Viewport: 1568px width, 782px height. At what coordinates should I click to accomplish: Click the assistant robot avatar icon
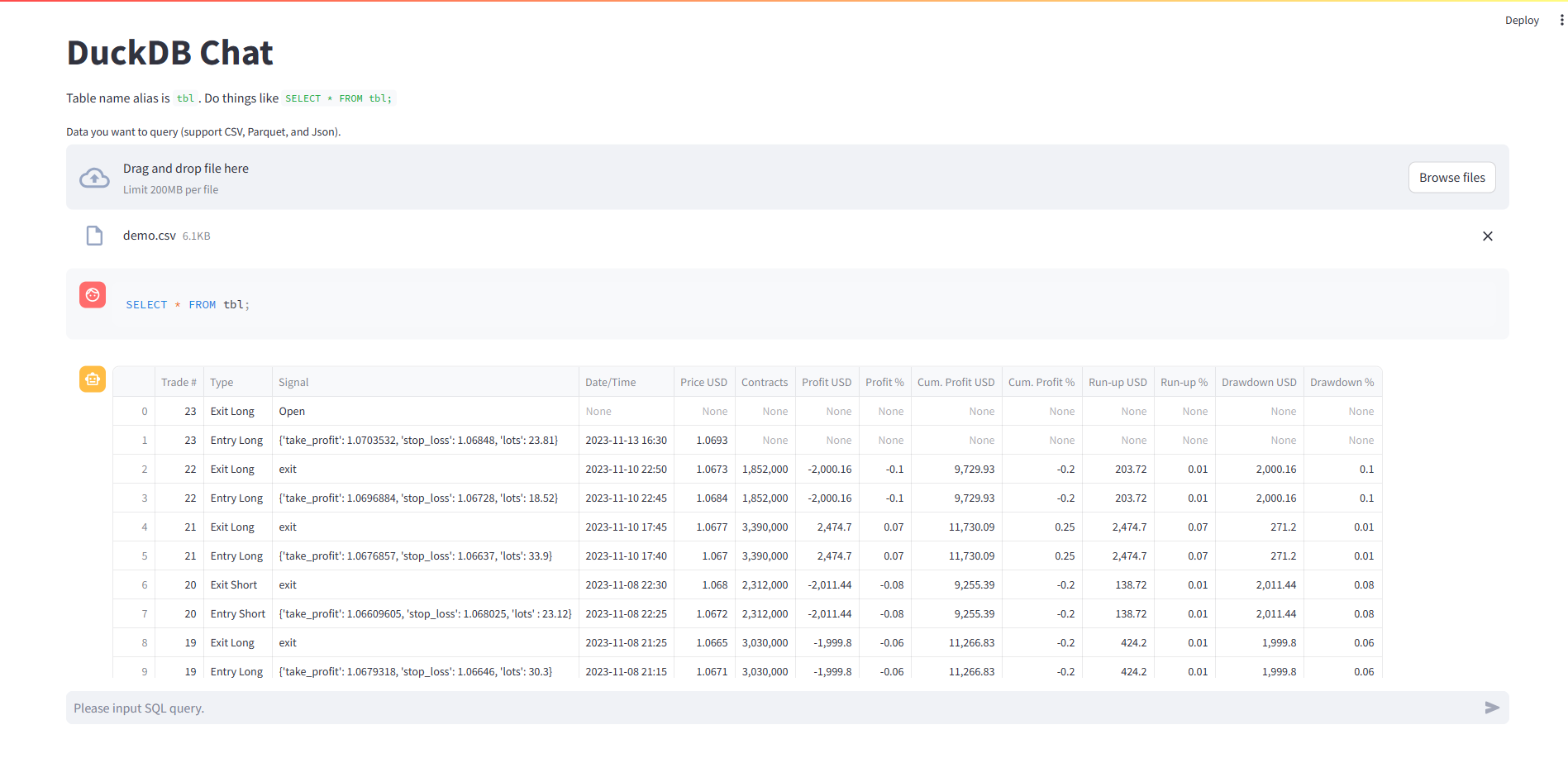93,379
